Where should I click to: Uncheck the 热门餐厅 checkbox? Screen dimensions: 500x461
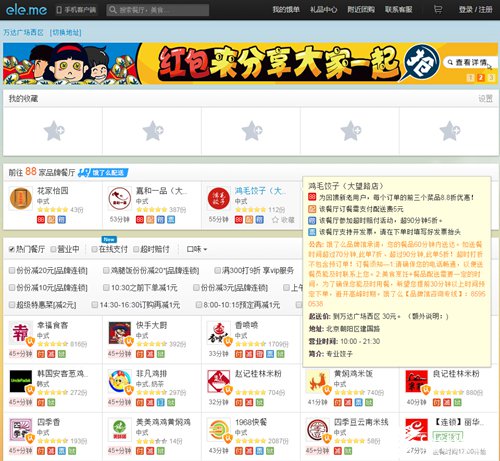[12, 249]
